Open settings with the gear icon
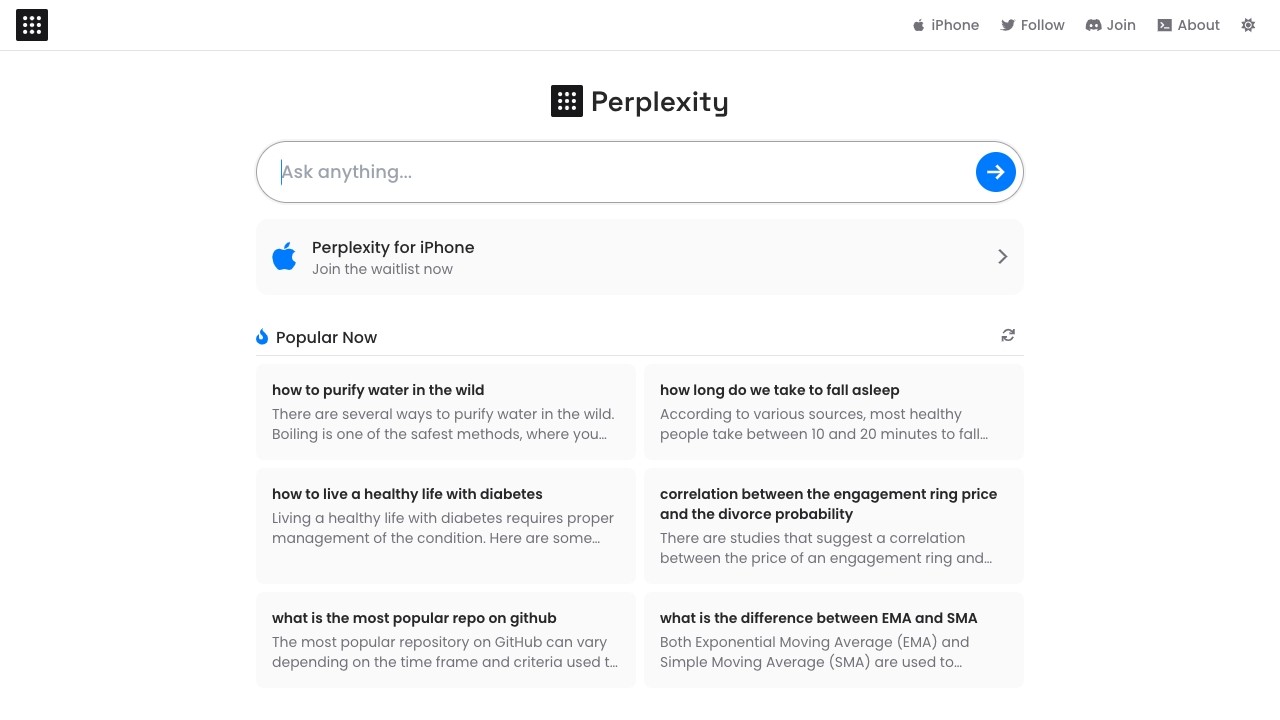This screenshot has height=720, width=1280. pyautogui.click(x=1248, y=25)
